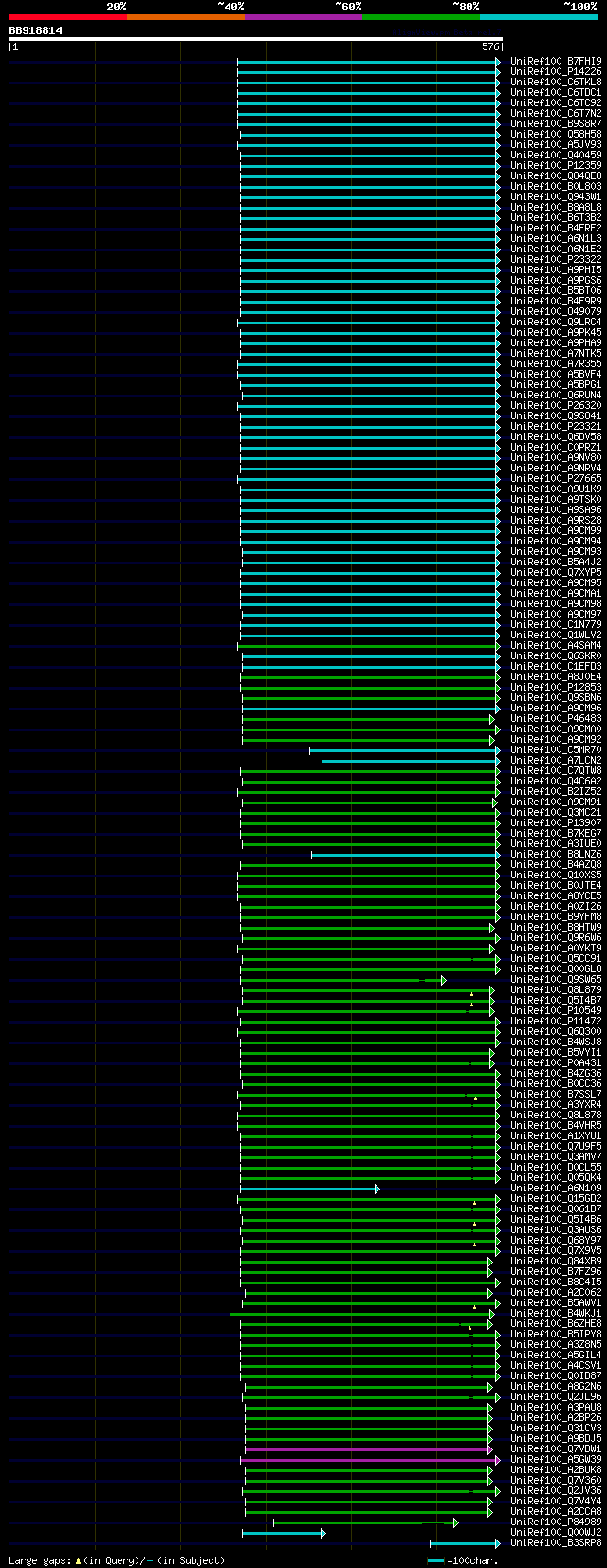607x1568 pixels.
Task: Open hit UniRef100_B9S8R7
Action: point(556,123)
